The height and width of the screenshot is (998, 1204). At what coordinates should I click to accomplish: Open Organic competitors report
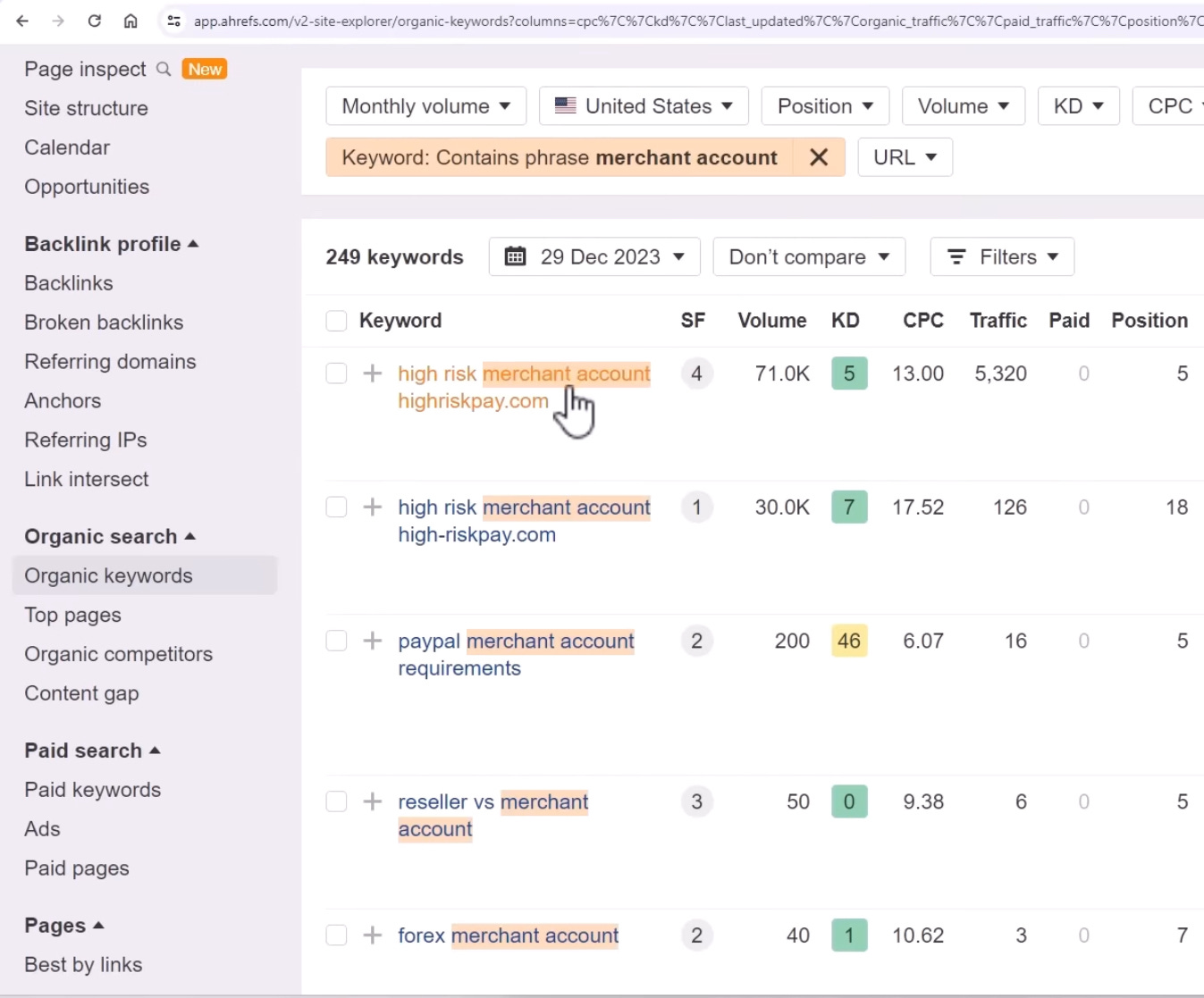pyautogui.click(x=118, y=654)
